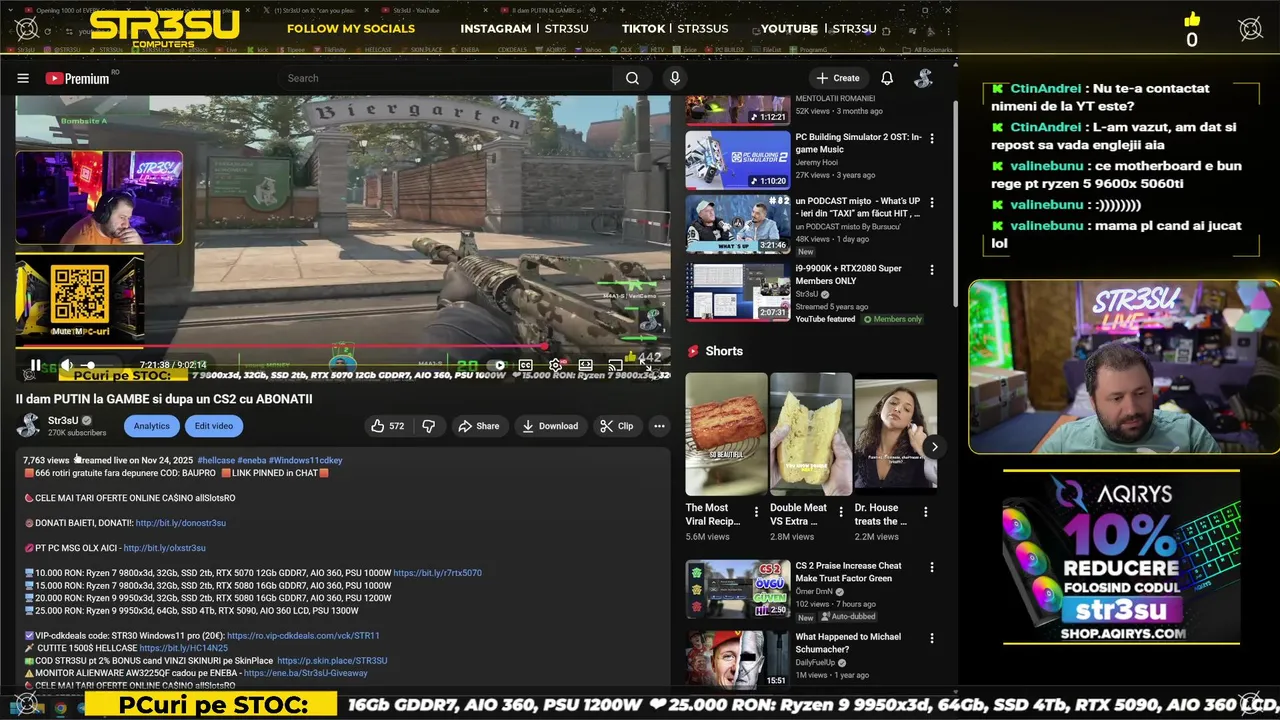Image resolution: width=1280 pixels, height=720 pixels.
Task: Open Str3sU channel avatar below video
Action: 28,426
